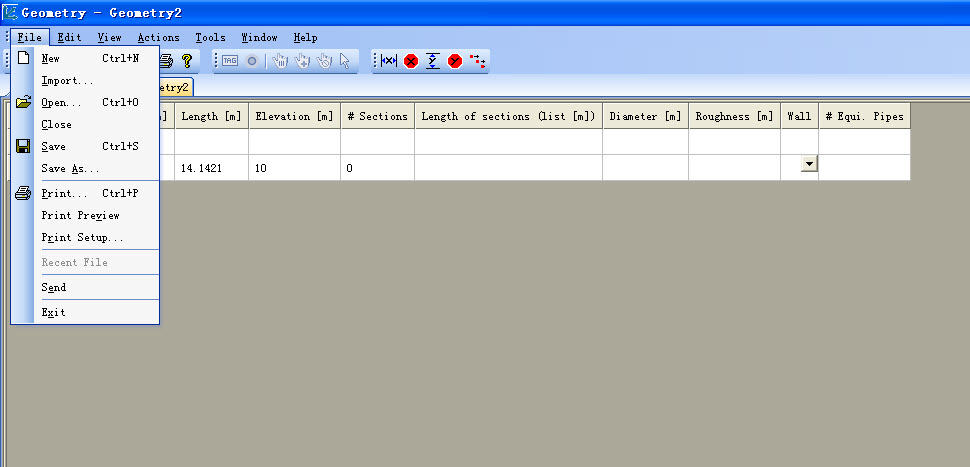
Task: Click the Elevation [m] column header
Action: pyautogui.click(x=294, y=116)
